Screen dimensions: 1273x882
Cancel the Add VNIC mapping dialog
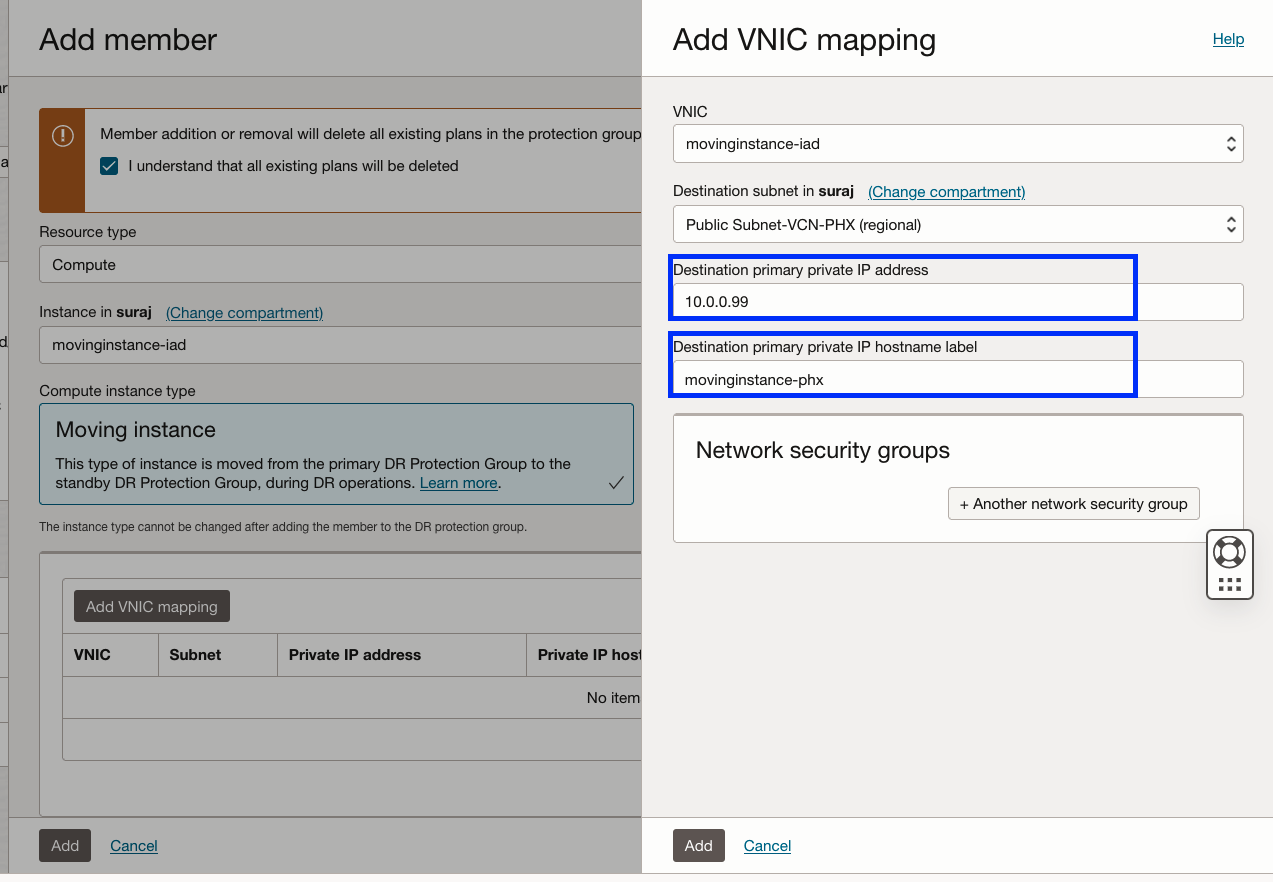(x=766, y=845)
